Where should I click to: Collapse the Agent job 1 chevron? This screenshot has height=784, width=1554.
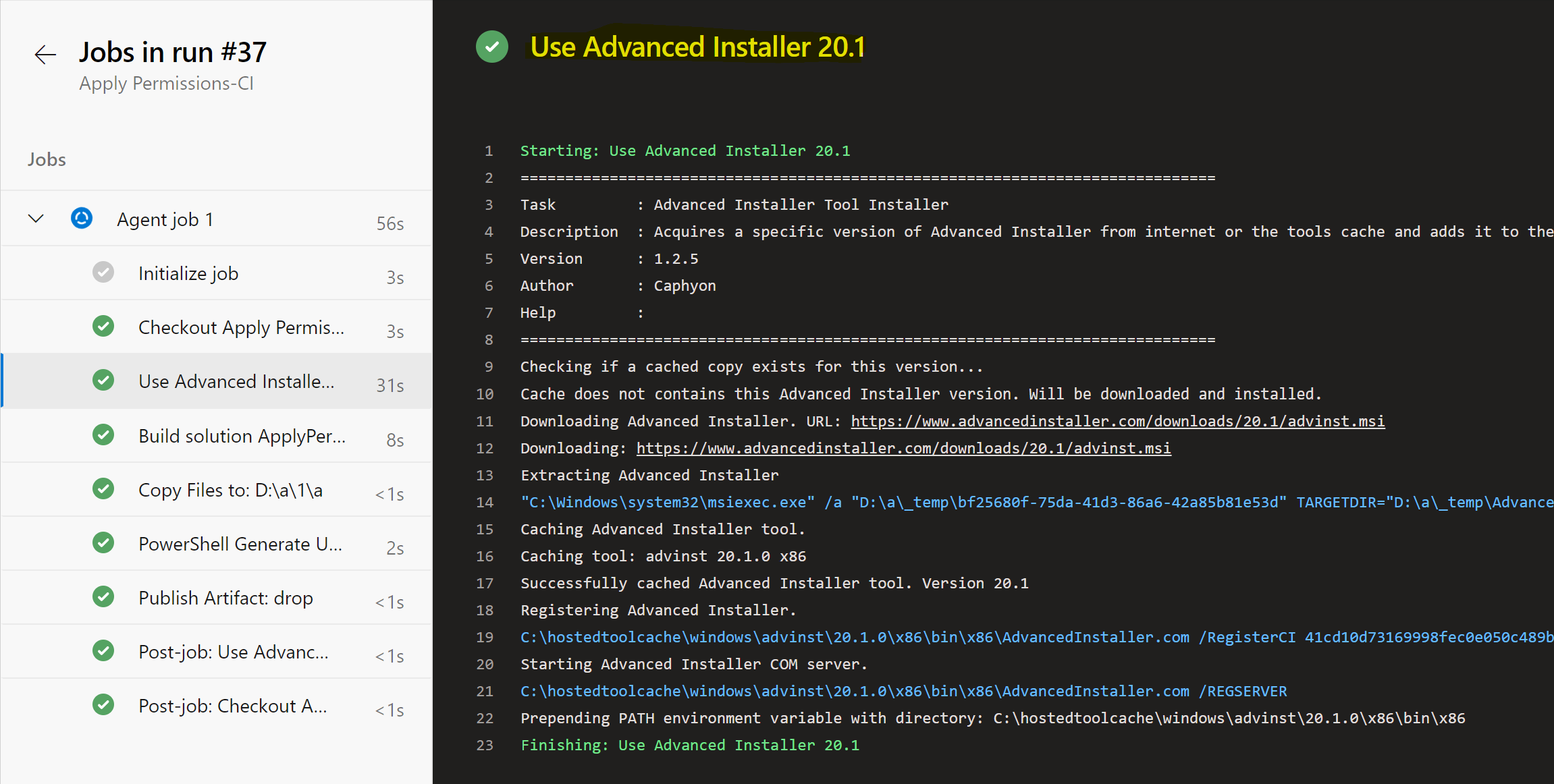[x=36, y=219]
